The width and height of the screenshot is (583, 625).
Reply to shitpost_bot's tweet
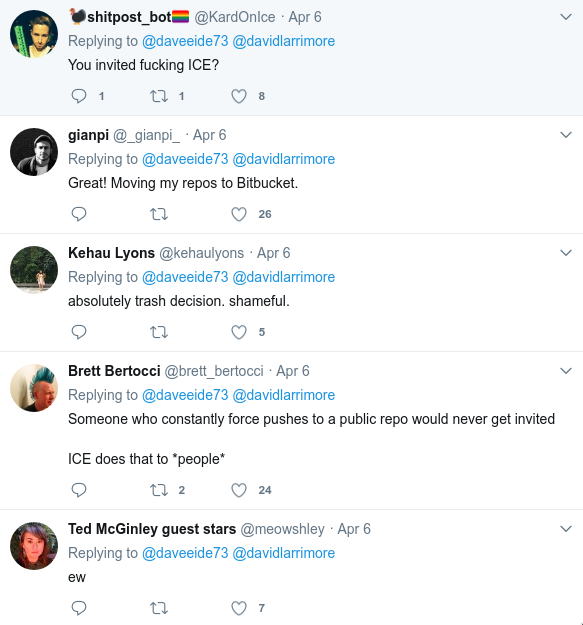pos(79,96)
